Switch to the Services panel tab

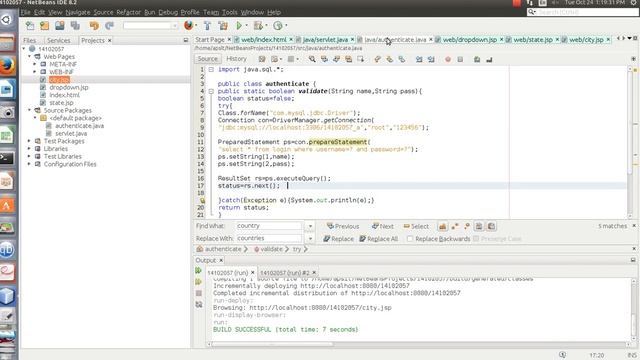[x=58, y=40]
